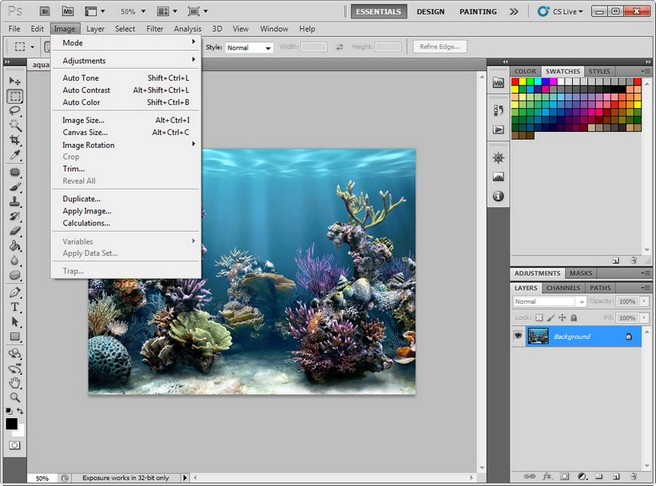Click the Refine Edge button
The width and height of the screenshot is (656, 486).
pos(440,47)
